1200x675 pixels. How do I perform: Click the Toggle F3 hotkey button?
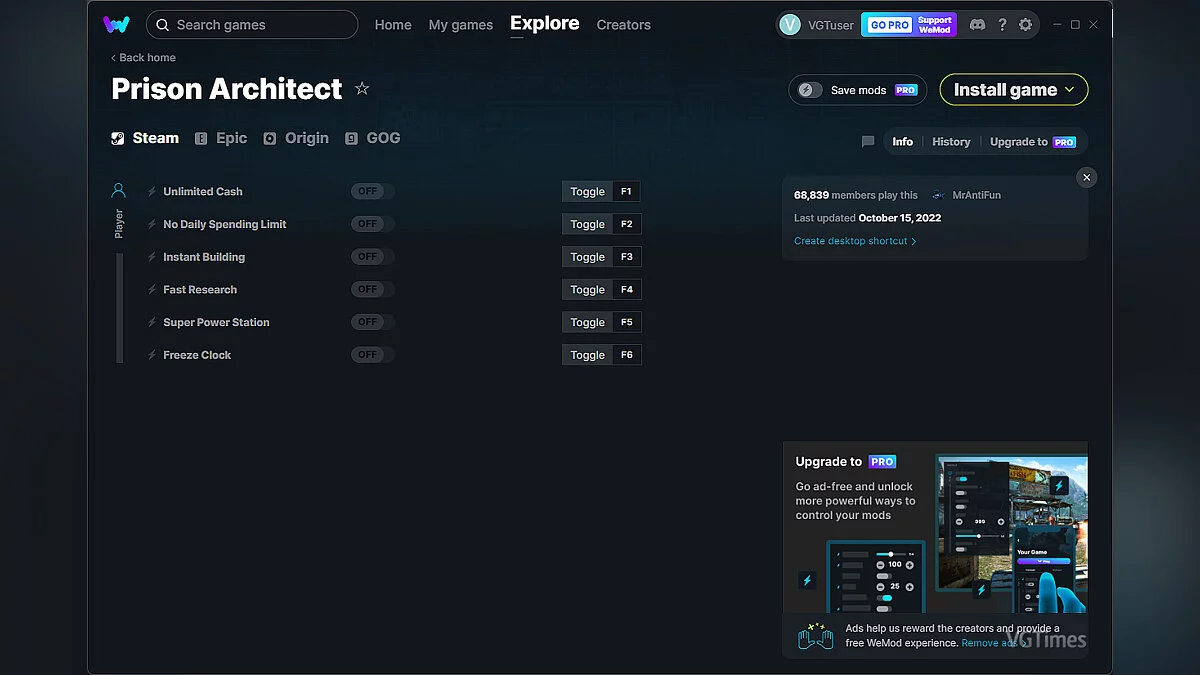[601, 257]
